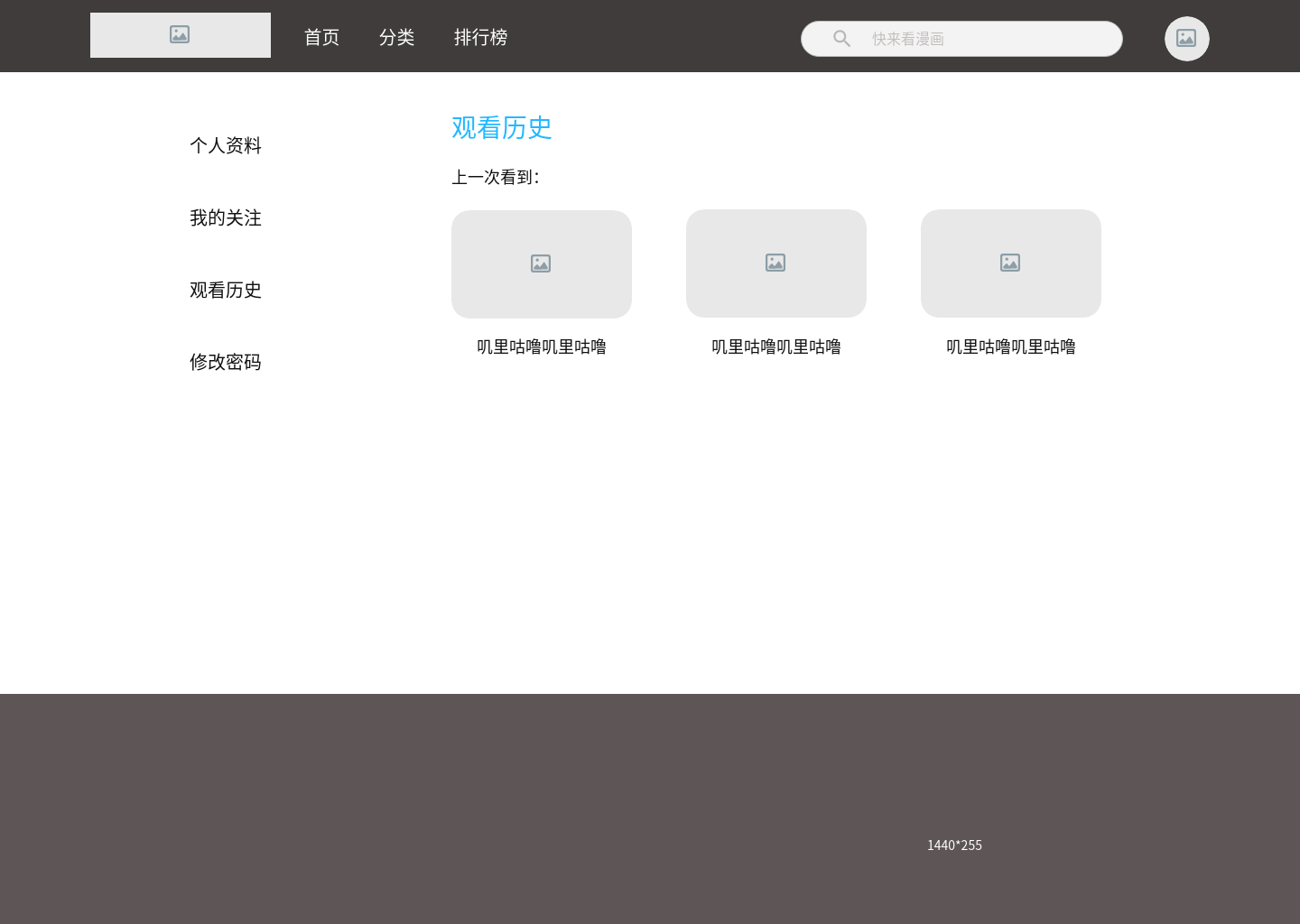Open 修改密码 in the sidebar
Screen dimensions: 1300x924
[x=225, y=362]
